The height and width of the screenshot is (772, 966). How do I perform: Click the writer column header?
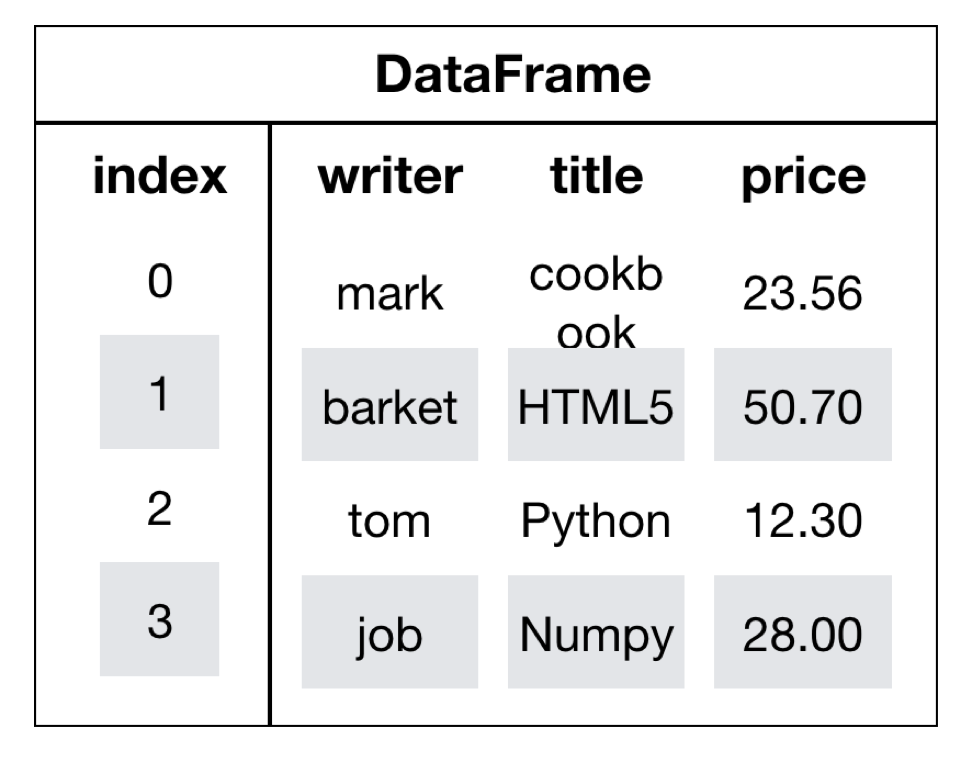pos(390,178)
